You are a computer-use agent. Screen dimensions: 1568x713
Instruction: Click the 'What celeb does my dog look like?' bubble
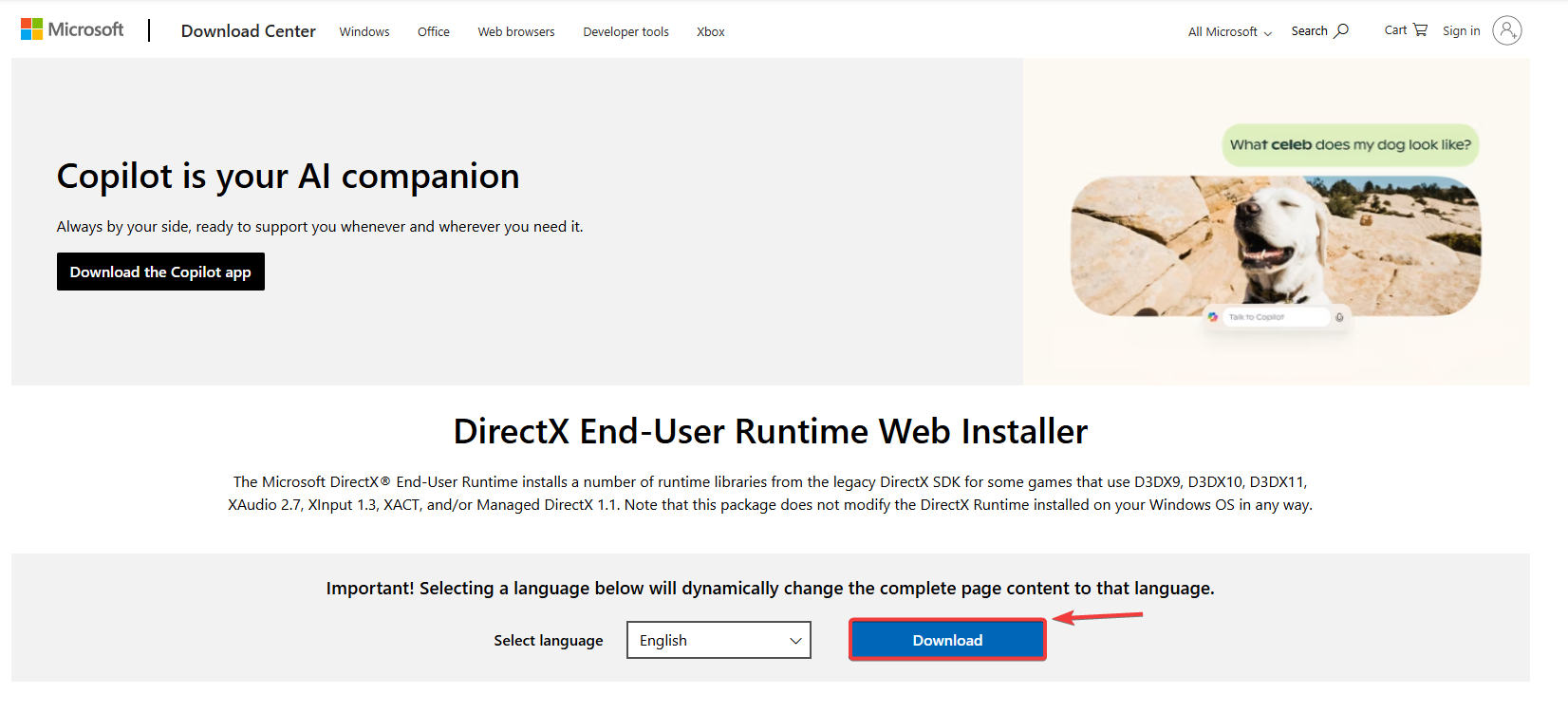point(1351,145)
